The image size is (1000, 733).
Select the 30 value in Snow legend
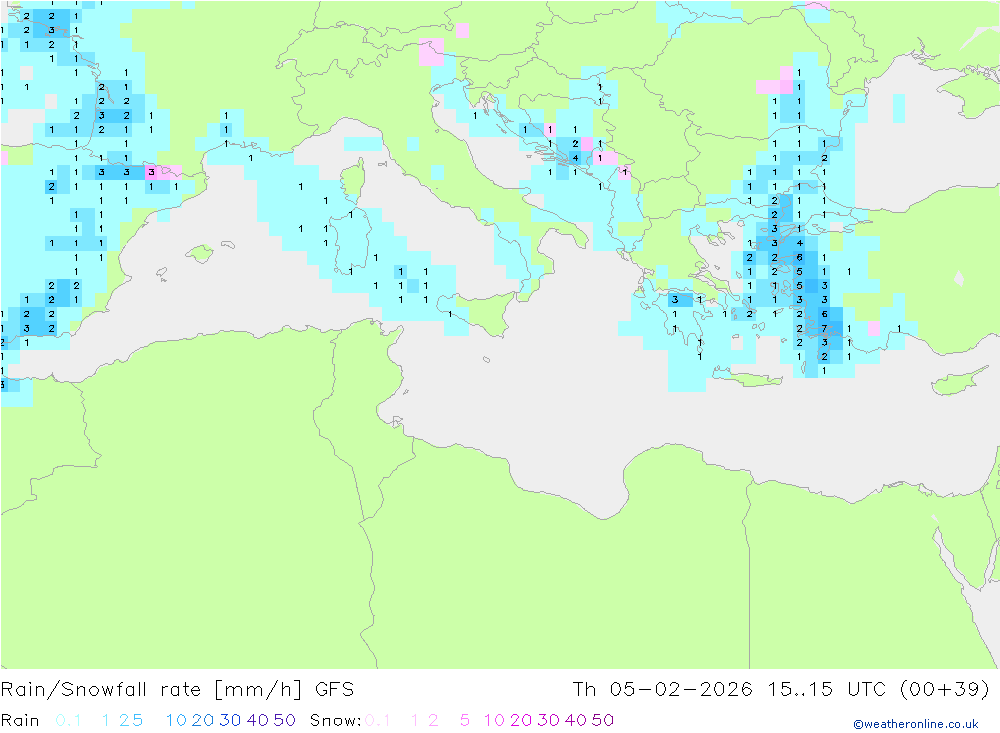click(x=548, y=720)
